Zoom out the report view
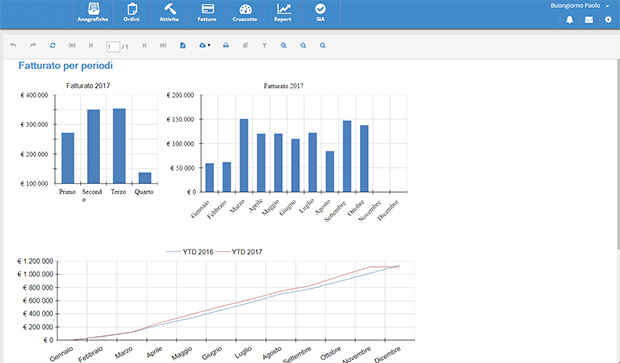 click(x=303, y=45)
